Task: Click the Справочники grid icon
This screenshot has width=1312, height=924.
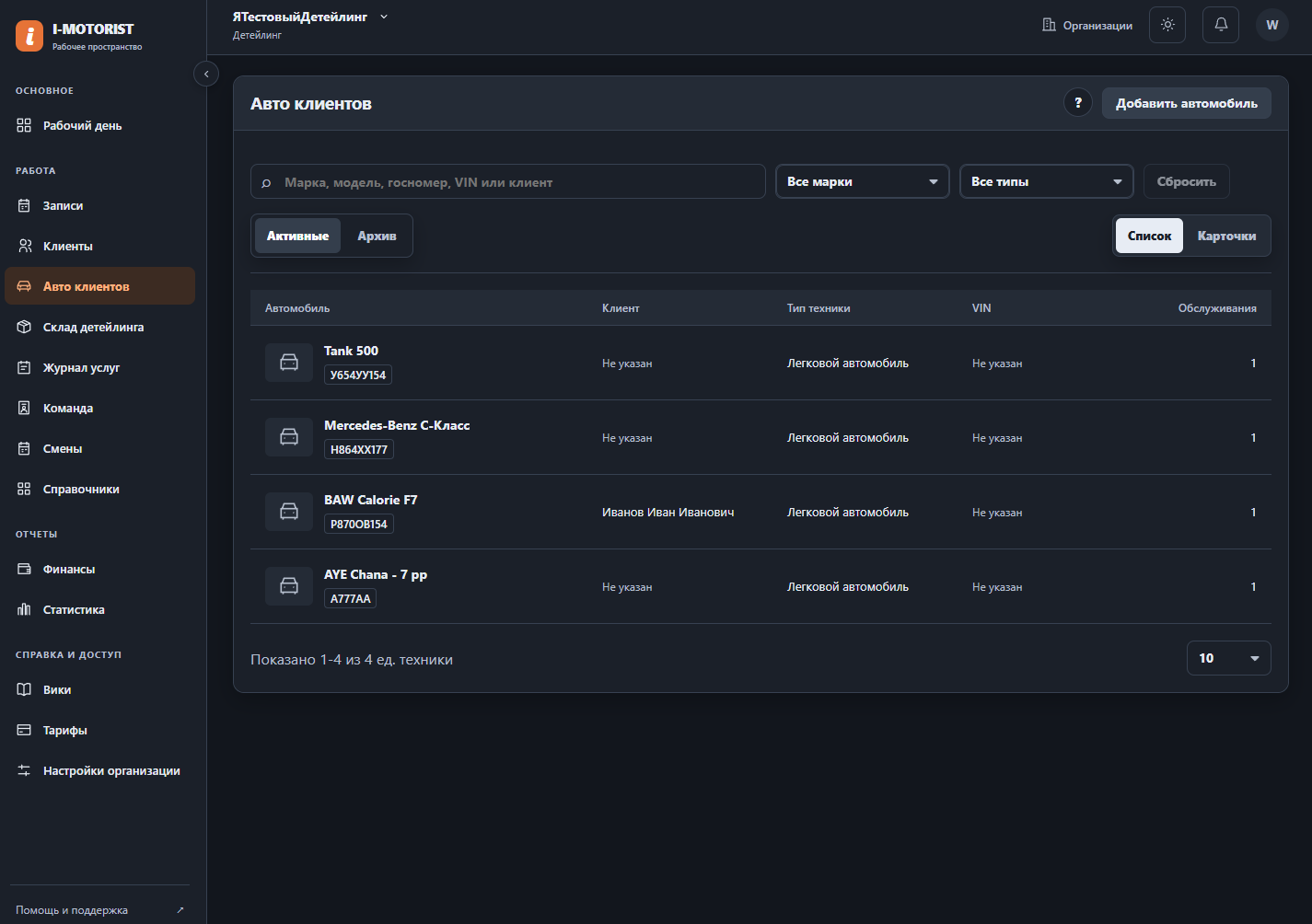Action: (24, 489)
